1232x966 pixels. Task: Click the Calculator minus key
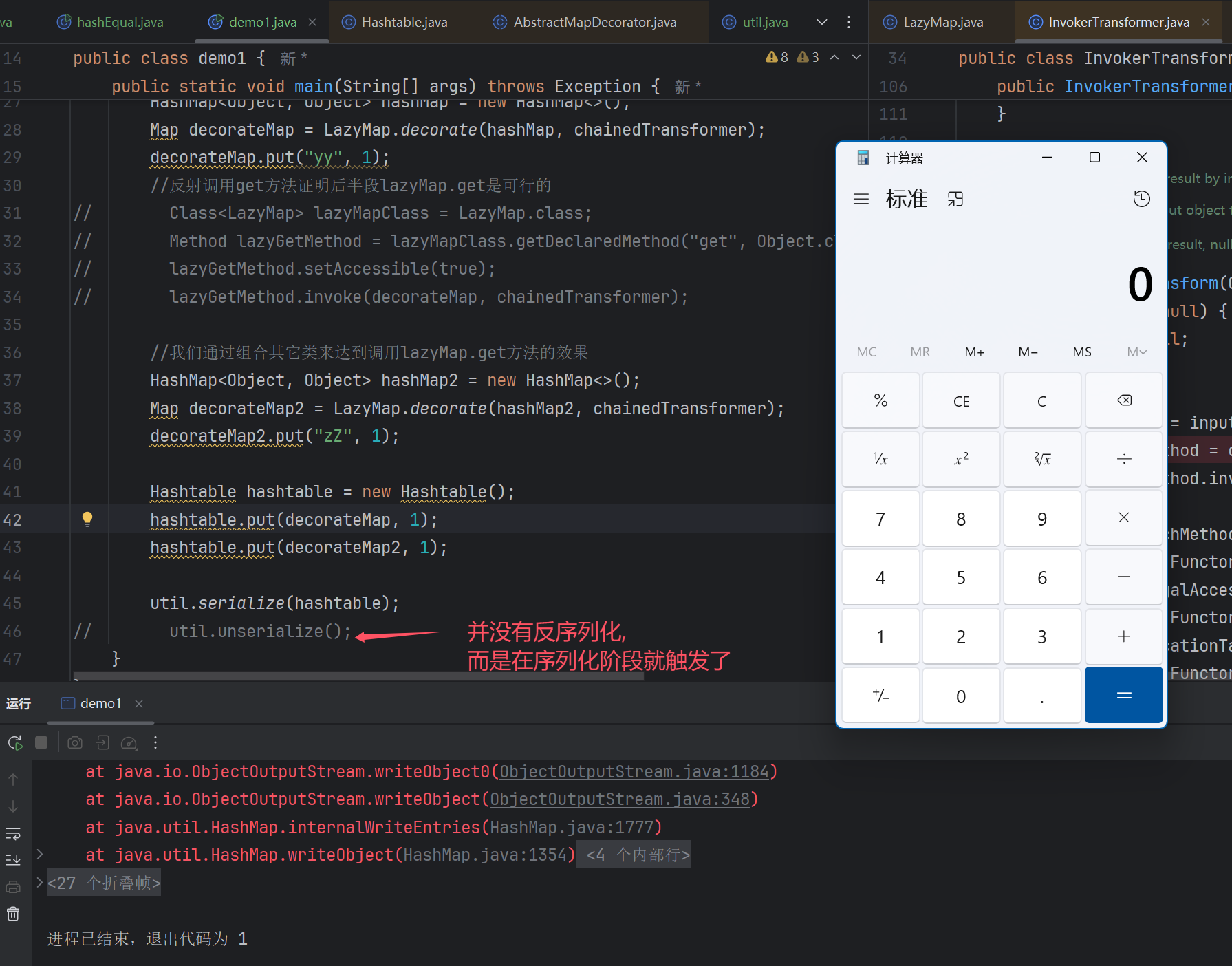[1124, 577]
